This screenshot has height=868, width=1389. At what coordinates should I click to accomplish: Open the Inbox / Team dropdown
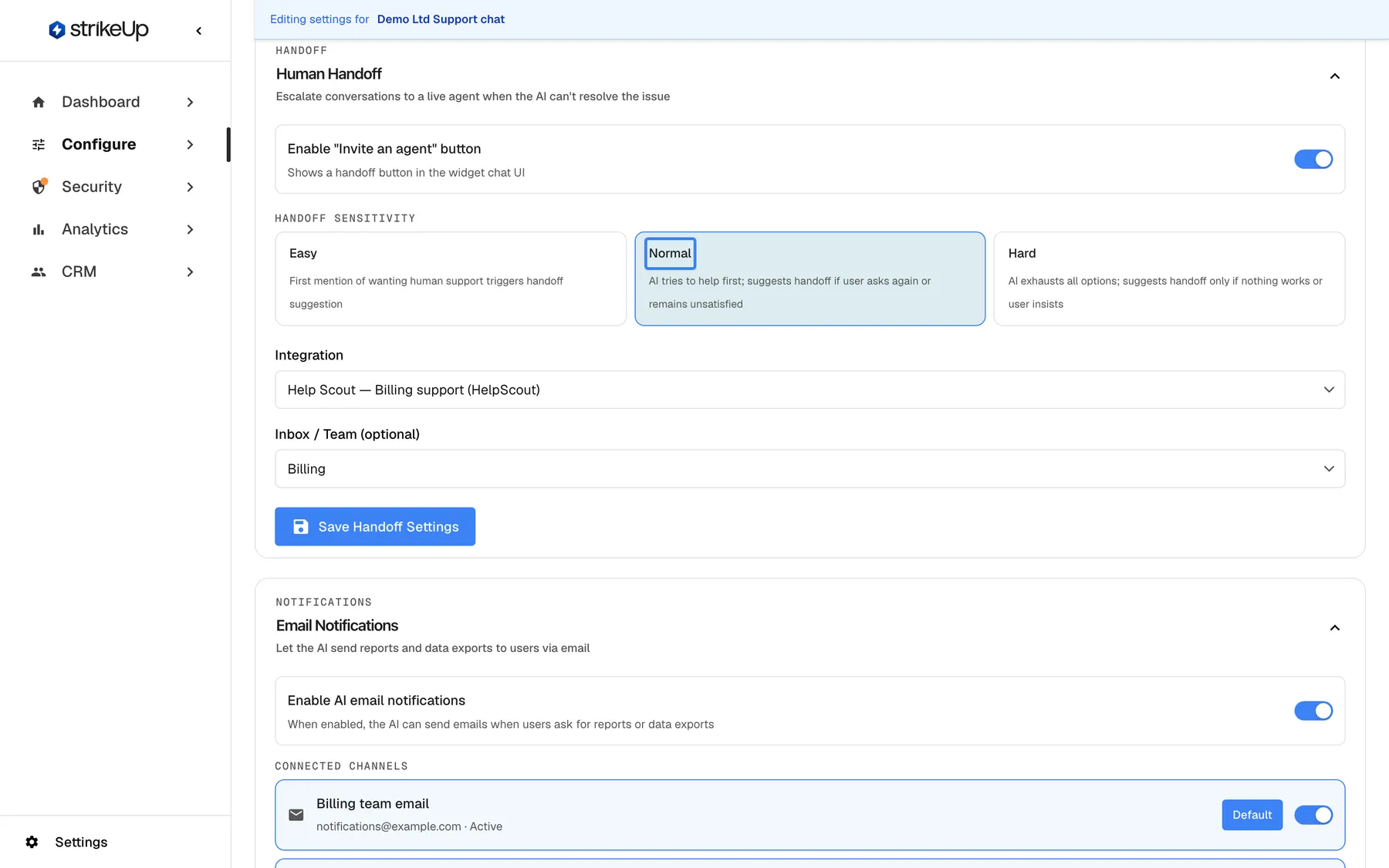(809, 469)
